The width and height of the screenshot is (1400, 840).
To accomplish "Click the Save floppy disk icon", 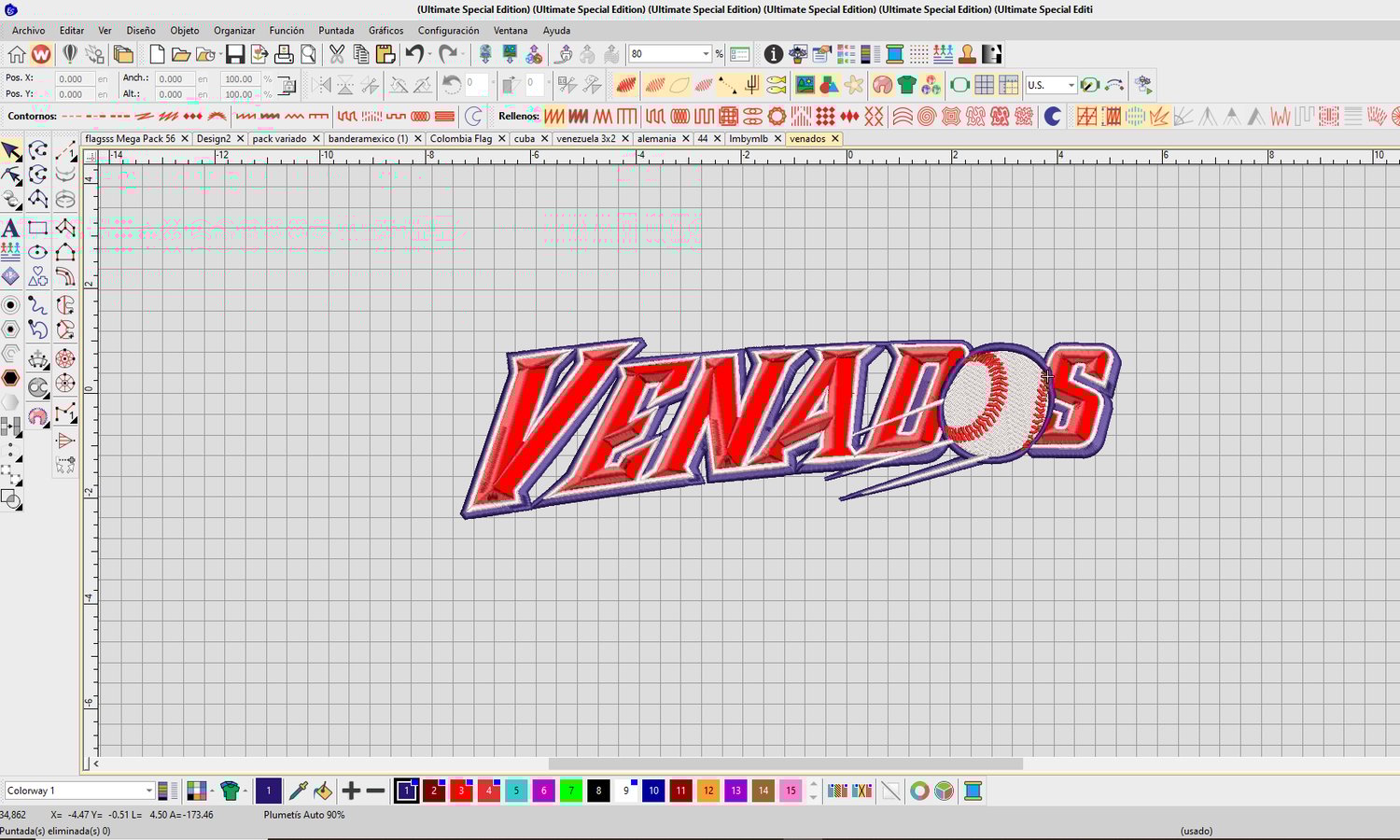I will [x=235, y=54].
